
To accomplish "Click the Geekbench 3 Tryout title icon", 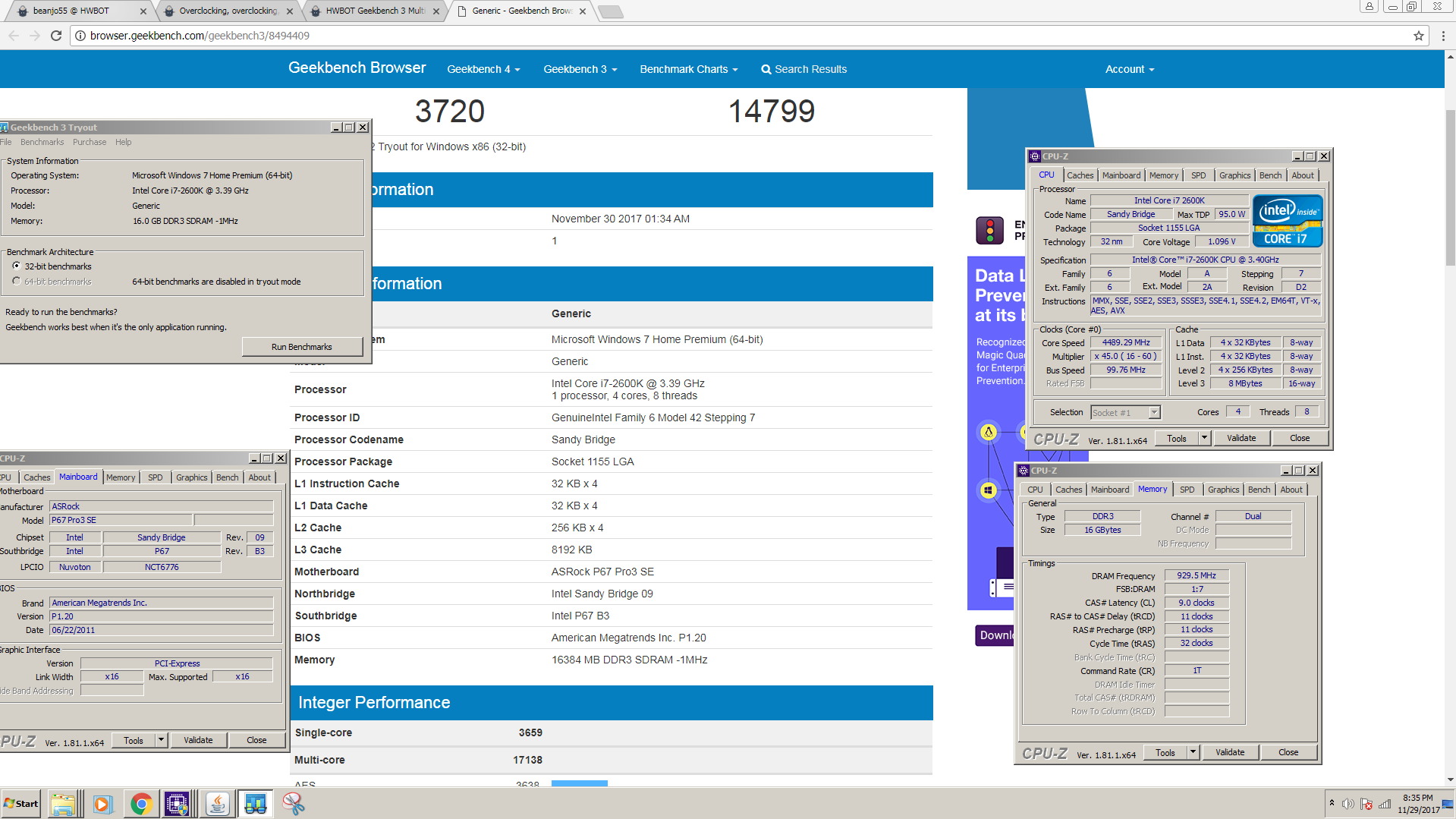I will click(x=4, y=128).
